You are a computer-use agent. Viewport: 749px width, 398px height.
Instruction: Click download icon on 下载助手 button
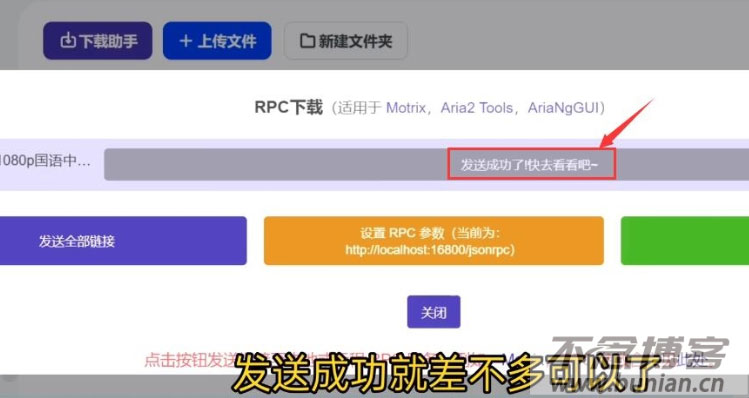point(68,41)
